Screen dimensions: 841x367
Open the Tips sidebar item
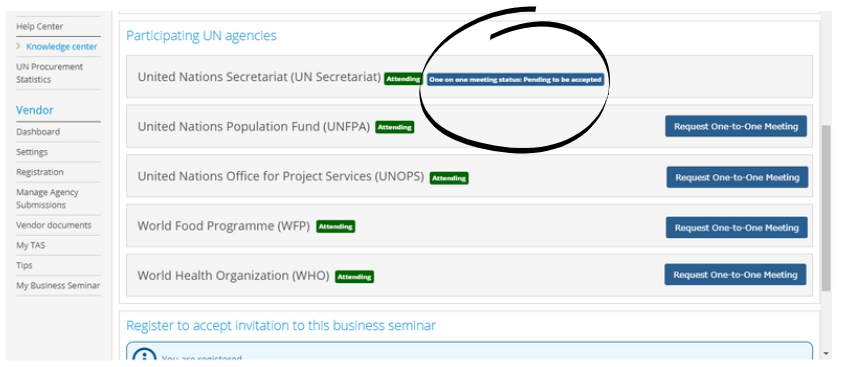pos(24,265)
